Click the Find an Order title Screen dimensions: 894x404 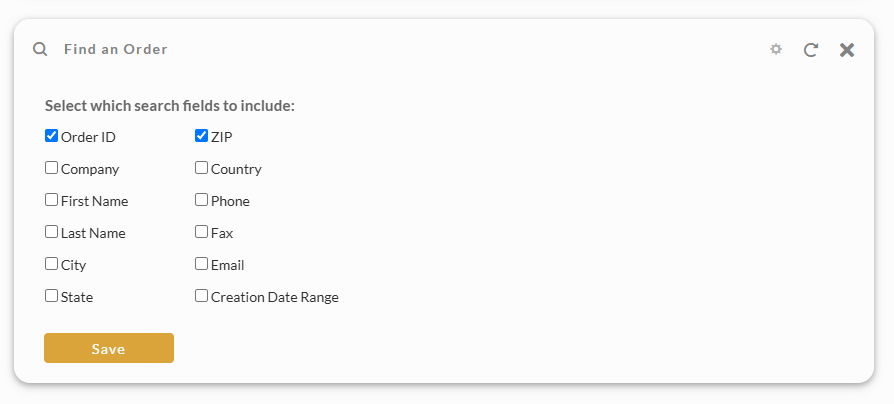(116, 50)
